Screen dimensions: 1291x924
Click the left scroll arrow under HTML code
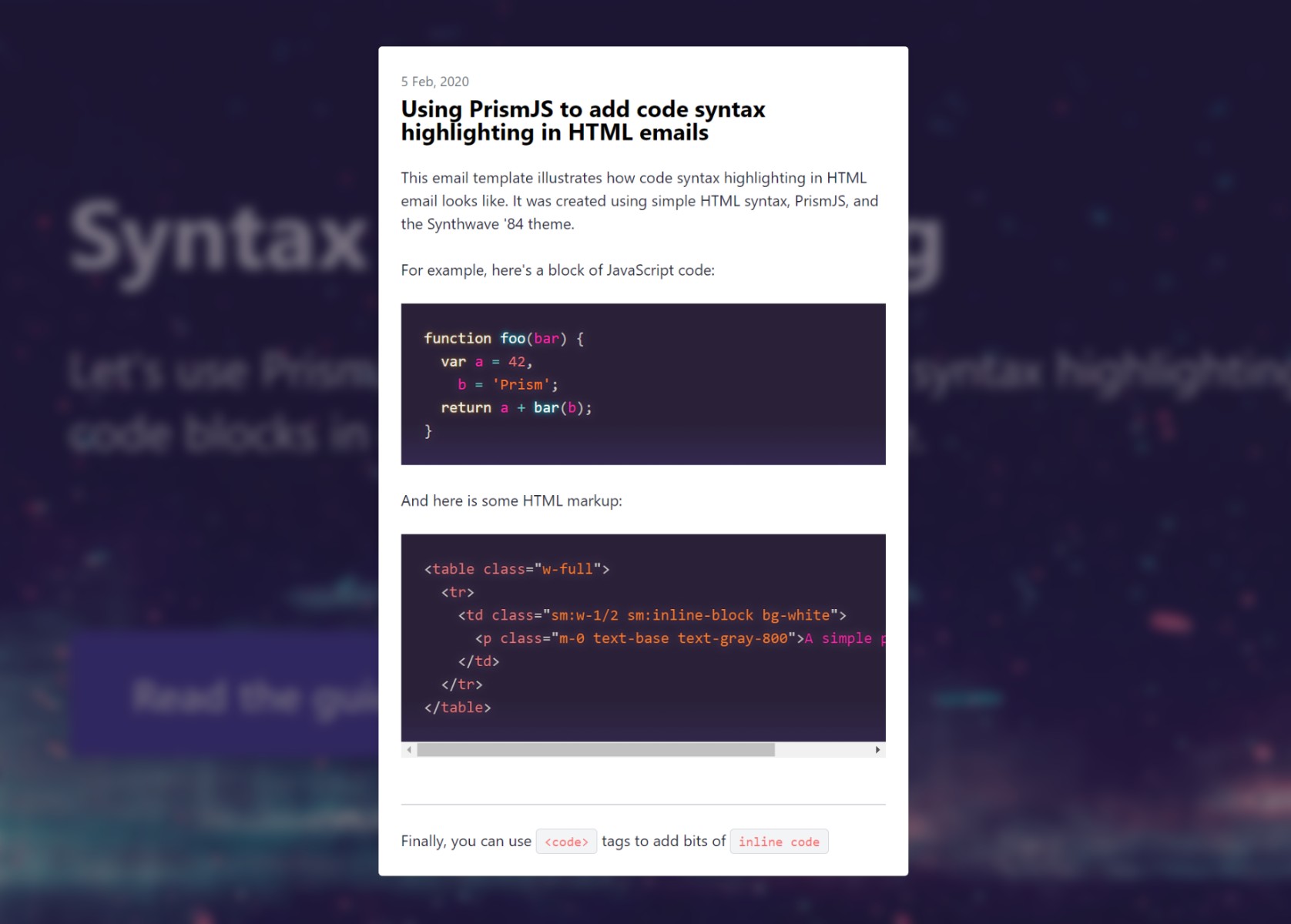click(x=409, y=750)
